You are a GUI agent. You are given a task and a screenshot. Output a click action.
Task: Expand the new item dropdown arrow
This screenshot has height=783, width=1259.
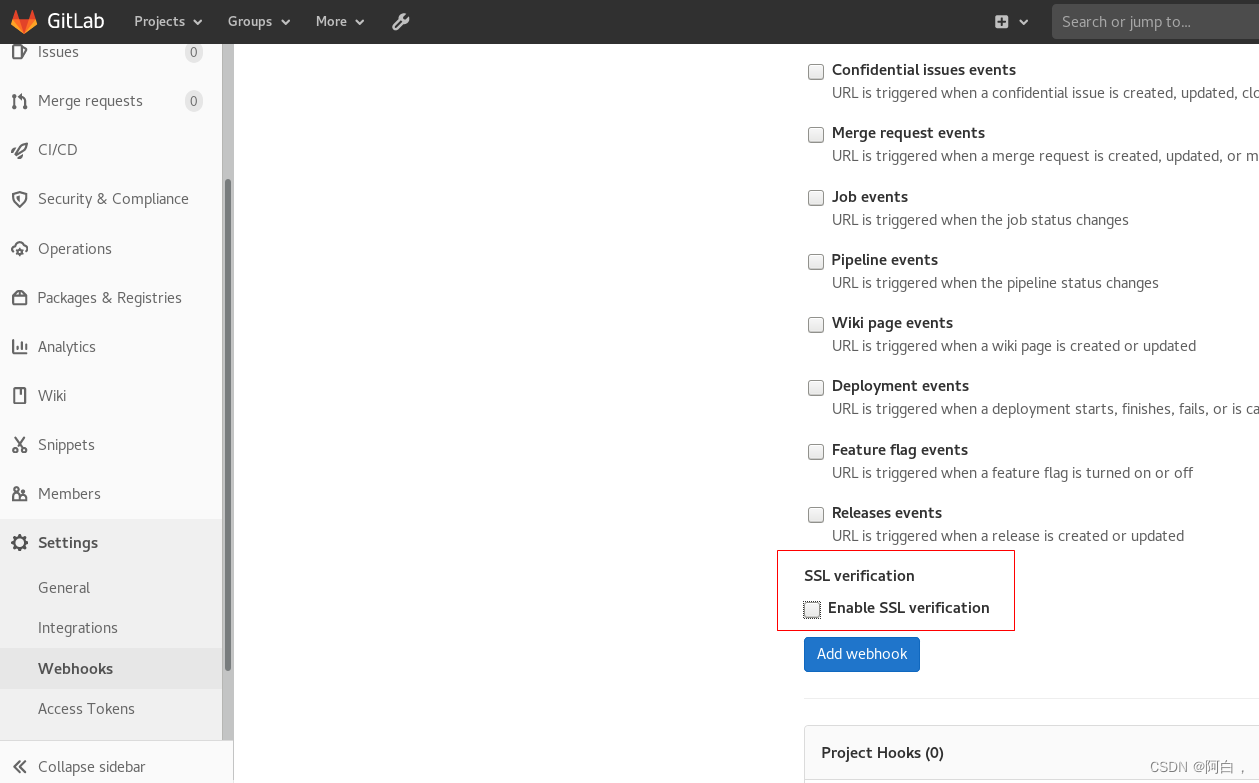tap(1024, 22)
